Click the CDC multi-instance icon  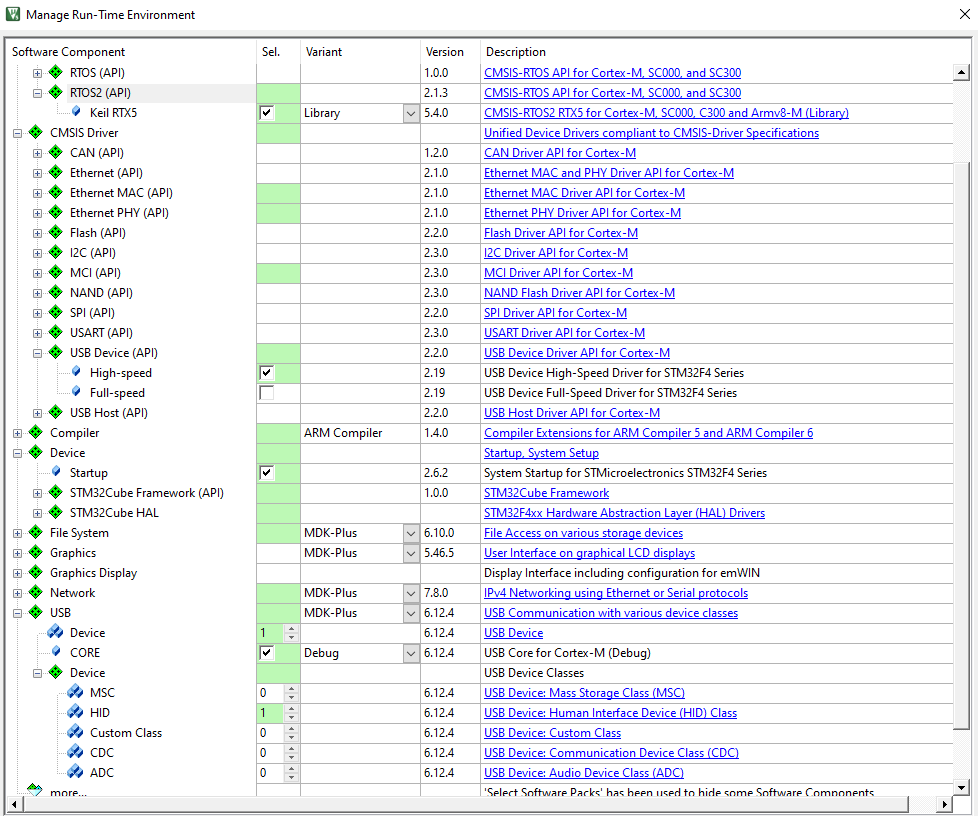pos(75,752)
